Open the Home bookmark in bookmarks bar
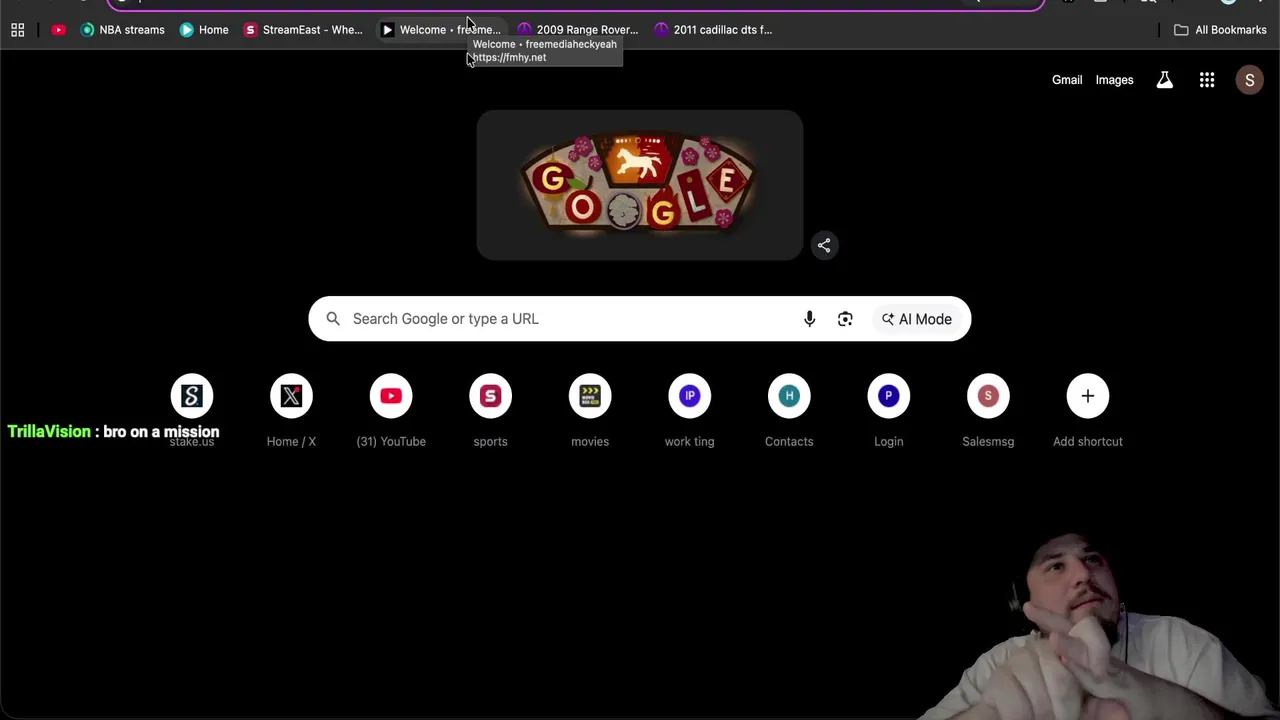 point(204,30)
